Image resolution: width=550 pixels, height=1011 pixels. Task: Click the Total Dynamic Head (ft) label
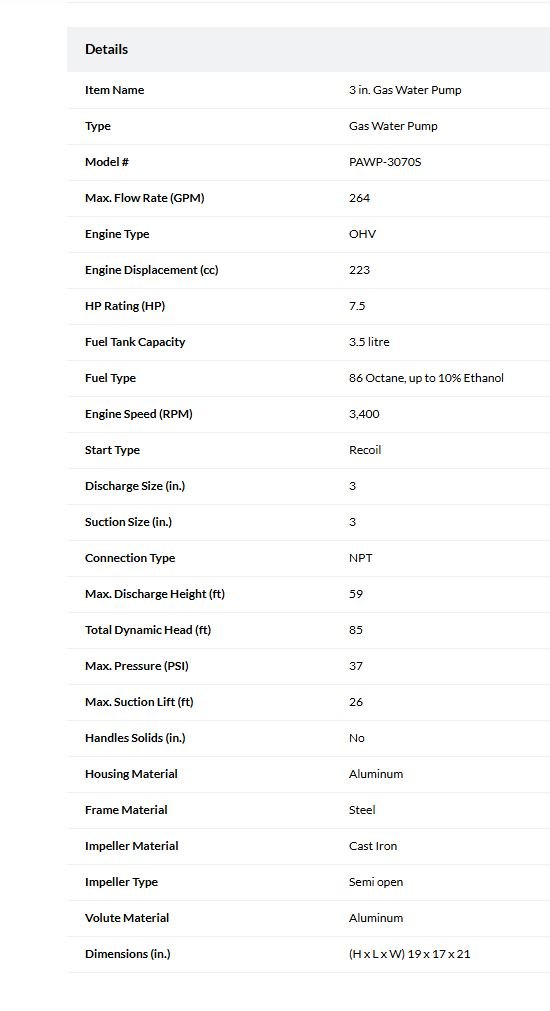tap(148, 630)
